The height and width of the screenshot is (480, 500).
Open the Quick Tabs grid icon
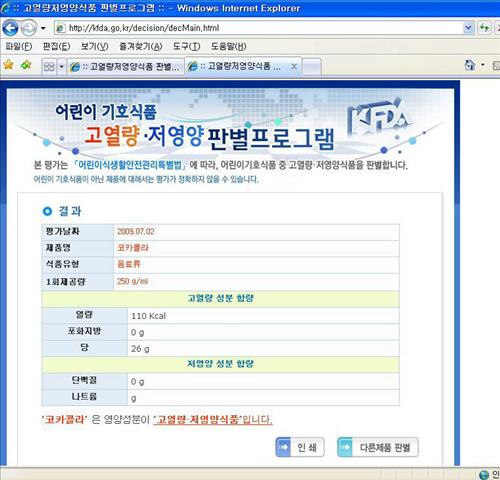point(49,67)
